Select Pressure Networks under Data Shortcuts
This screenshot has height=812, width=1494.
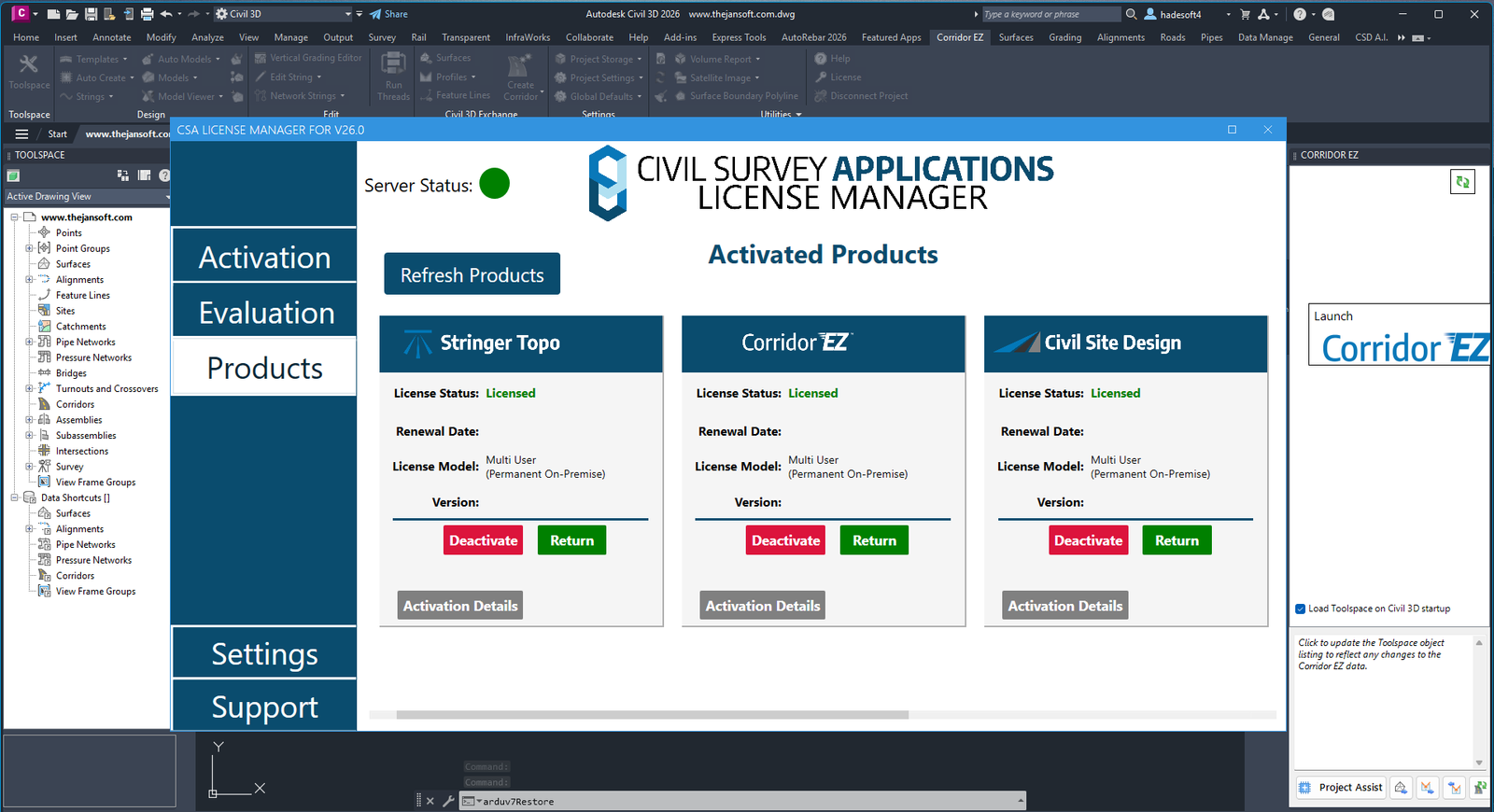pyautogui.click(x=93, y=560)
